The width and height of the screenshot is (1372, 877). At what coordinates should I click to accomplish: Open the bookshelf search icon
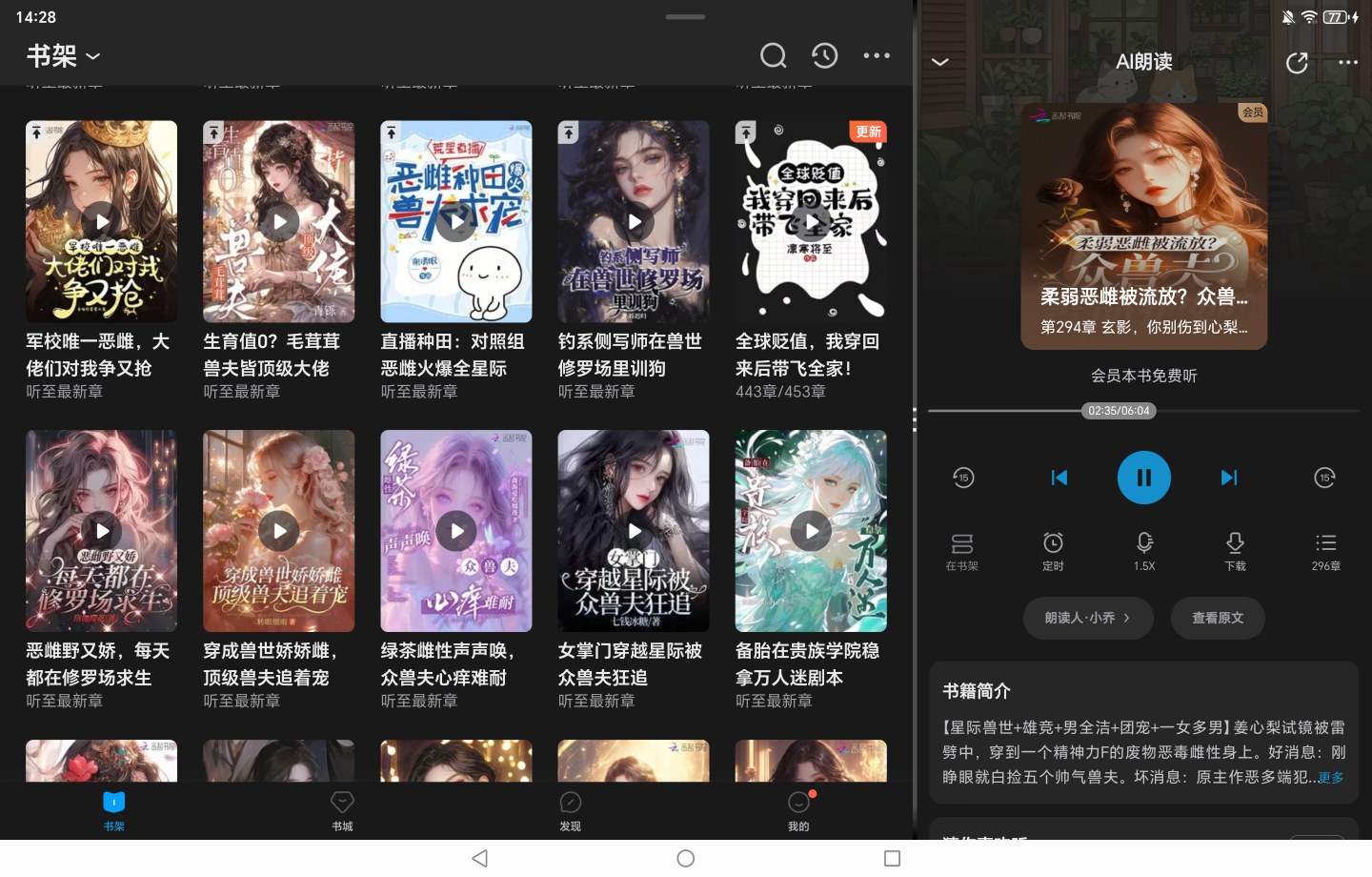click(773, 56)
